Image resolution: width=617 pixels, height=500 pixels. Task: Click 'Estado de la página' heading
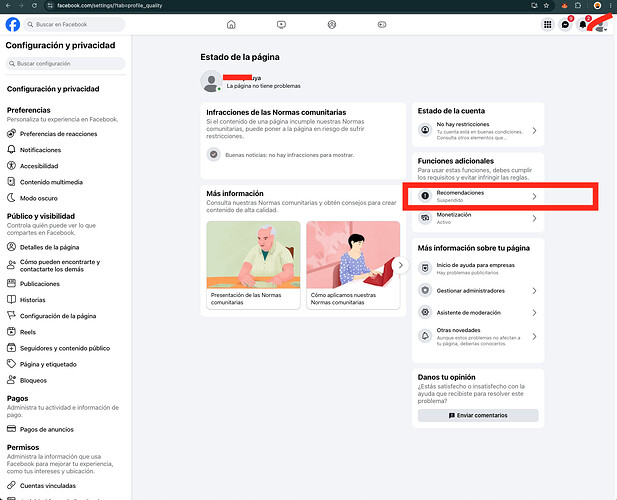tap(240, 57)
